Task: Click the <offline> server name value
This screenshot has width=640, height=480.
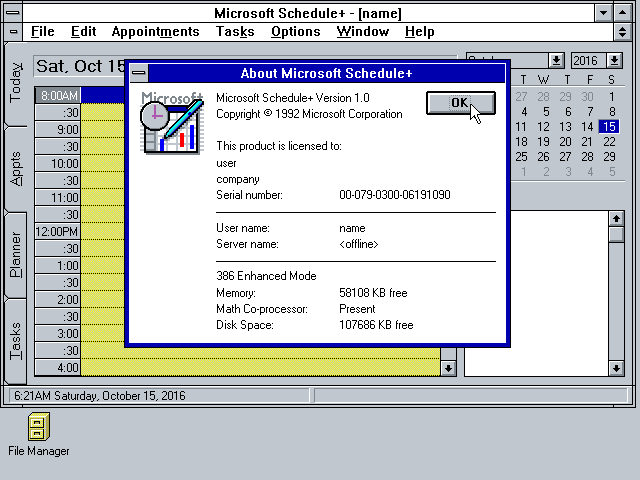Action: click(x=359, y=244)
